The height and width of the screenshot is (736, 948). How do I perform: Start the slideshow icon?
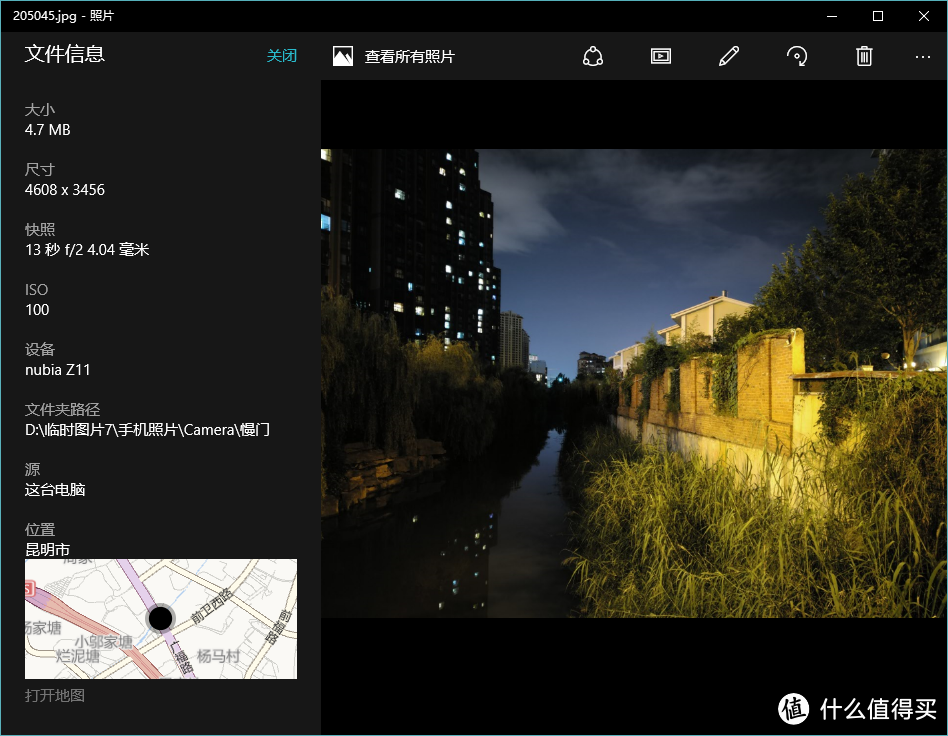(661, 56)
